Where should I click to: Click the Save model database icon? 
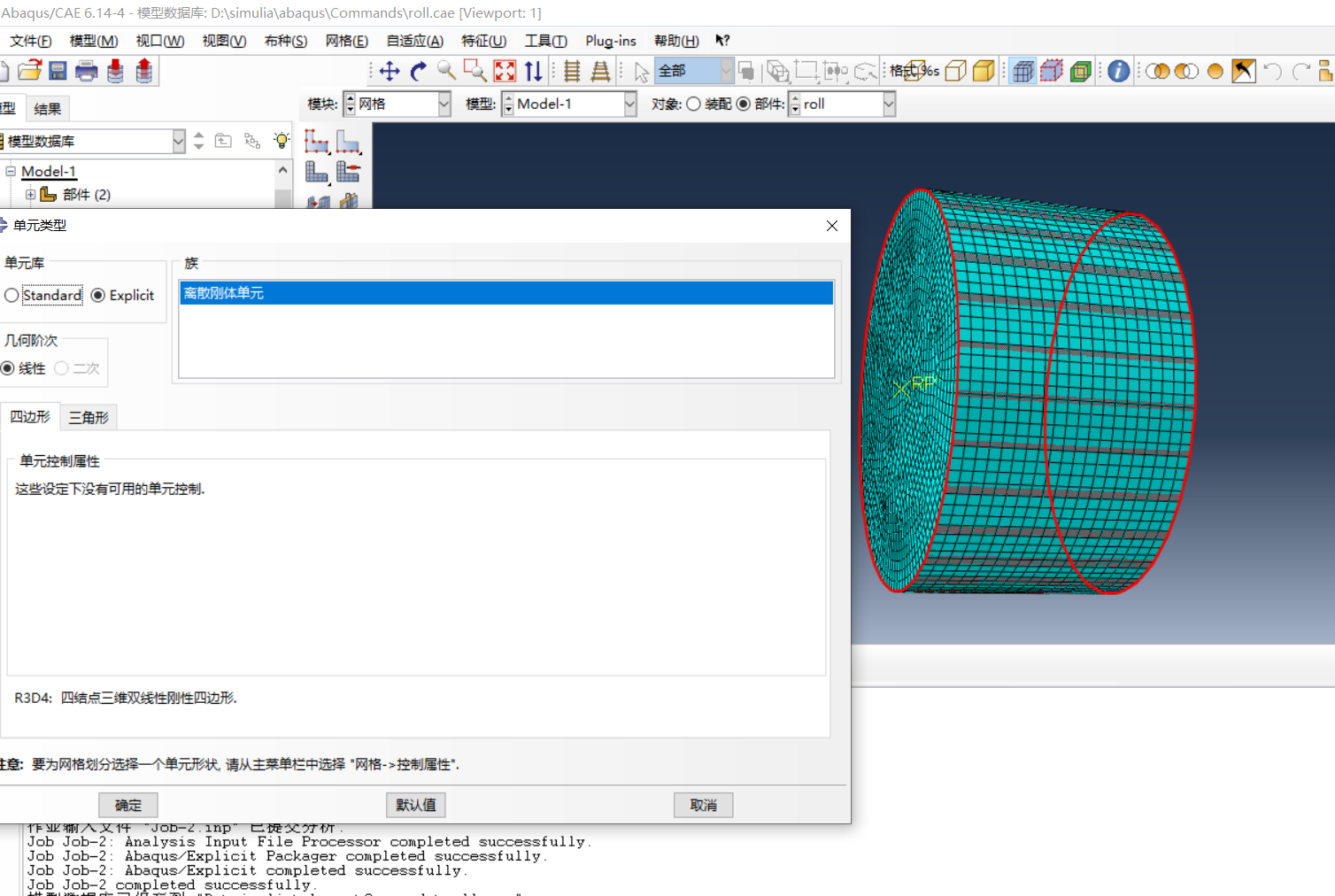click(x=58, y=72)
